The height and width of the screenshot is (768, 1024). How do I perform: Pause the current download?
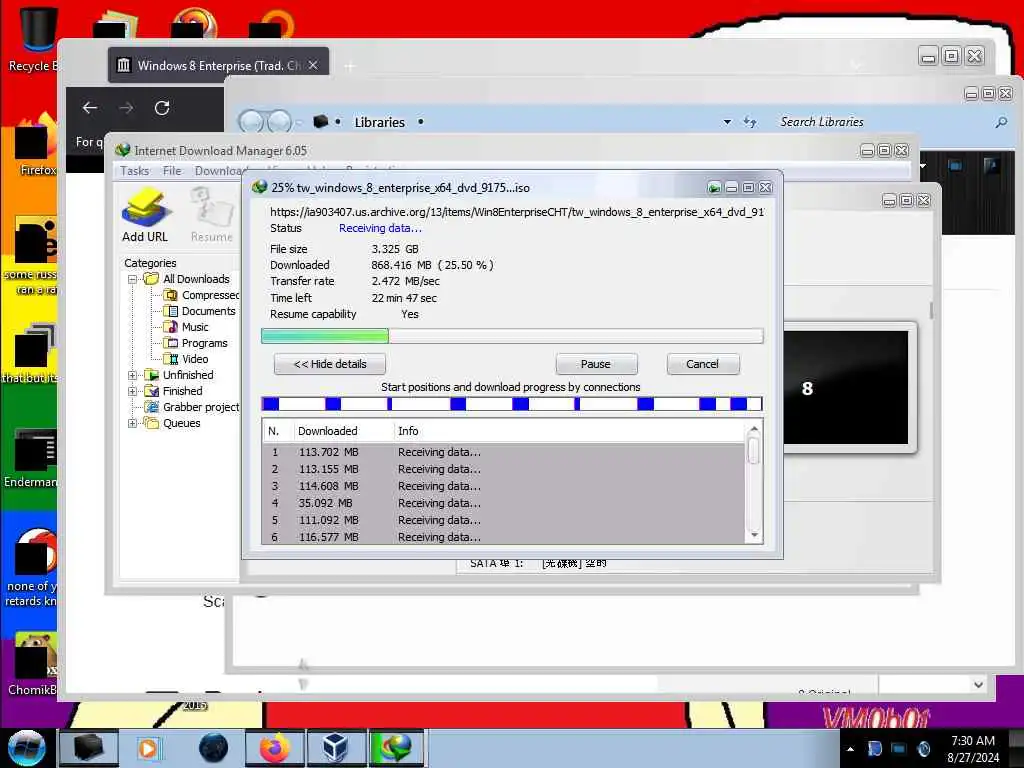tap(596, 364)
